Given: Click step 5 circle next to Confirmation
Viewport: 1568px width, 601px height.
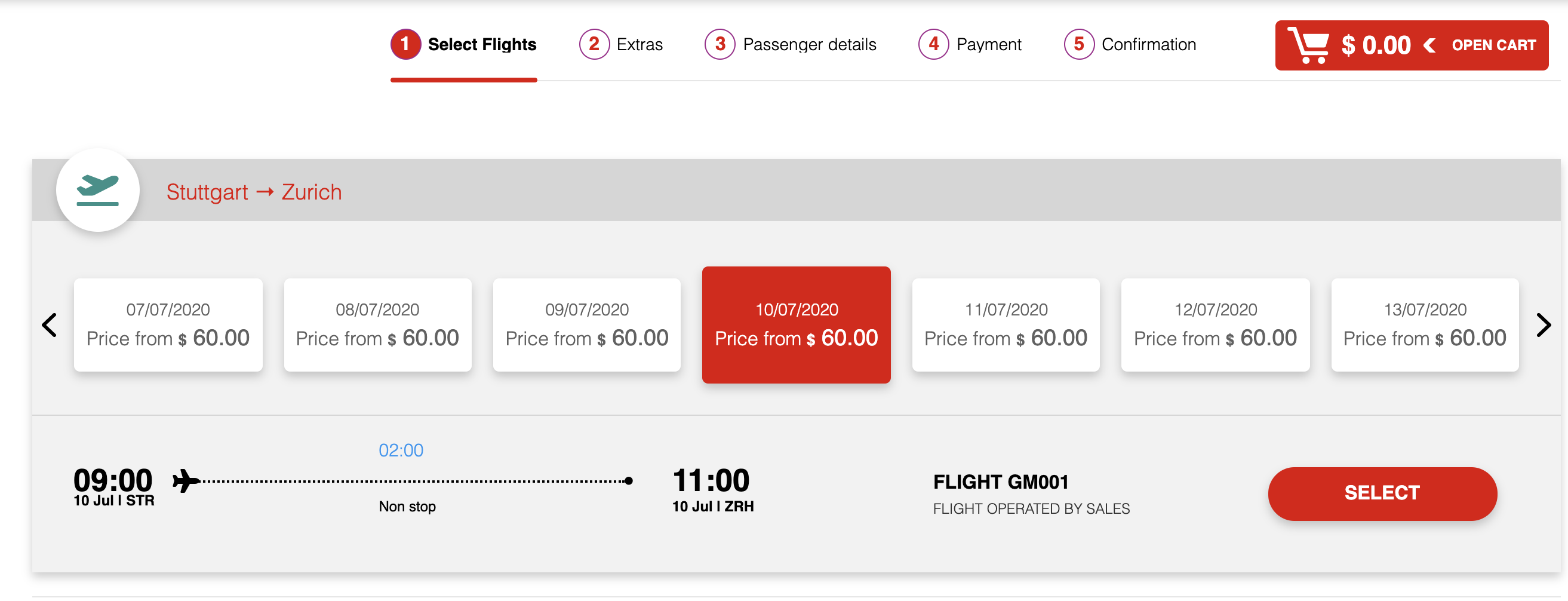Looking at the screenshot, I should click(1078, 44).
